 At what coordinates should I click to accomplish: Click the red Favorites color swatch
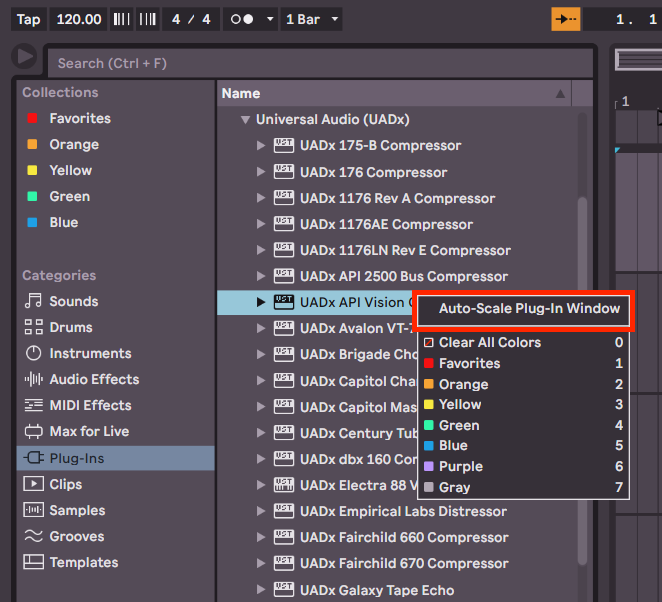[x=32, y=118]
